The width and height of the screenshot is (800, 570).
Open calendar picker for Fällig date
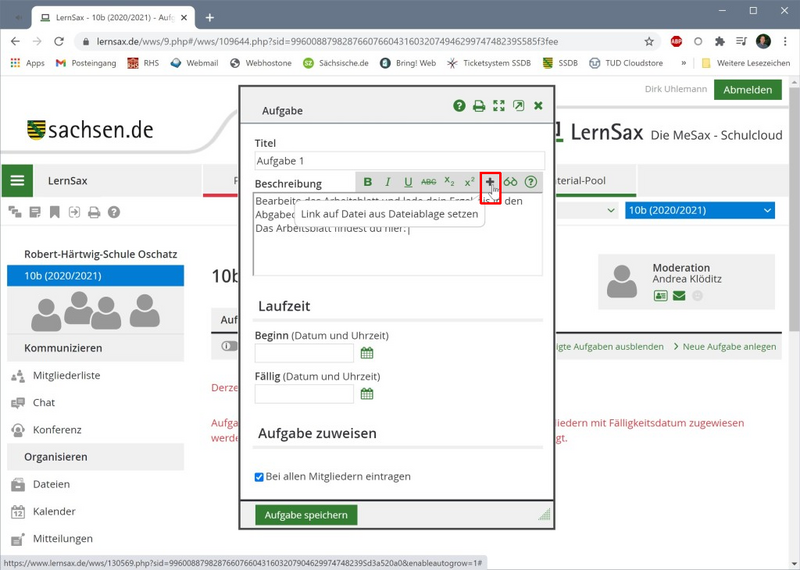click(x=367, y=394)
